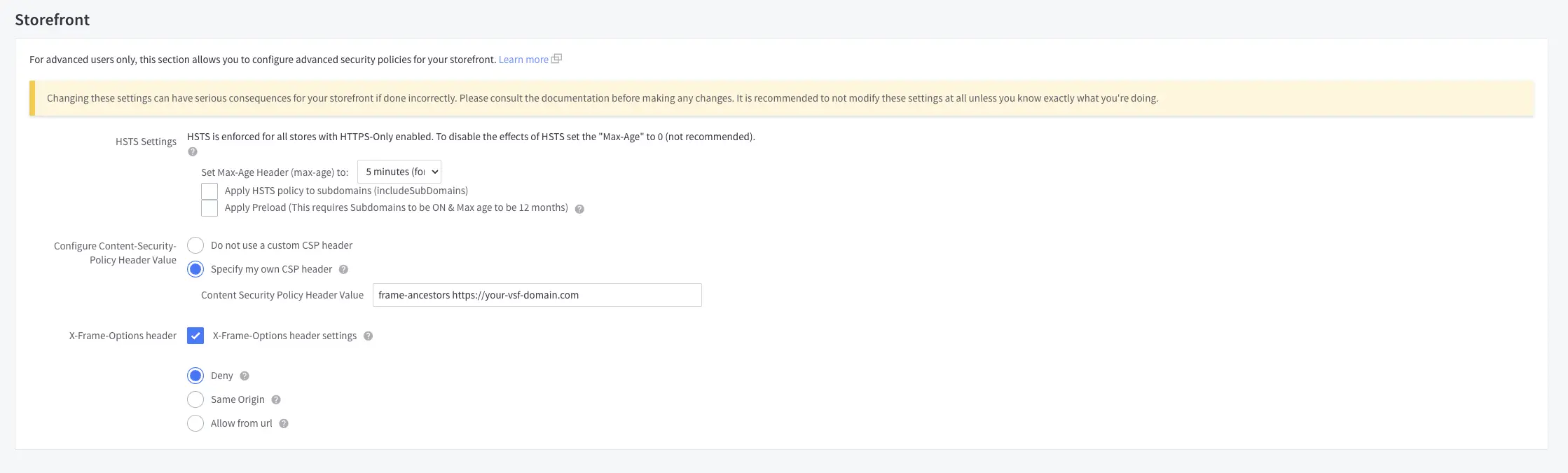Click the HSTS Settings label
The image size is (1568, 473).
146,142
